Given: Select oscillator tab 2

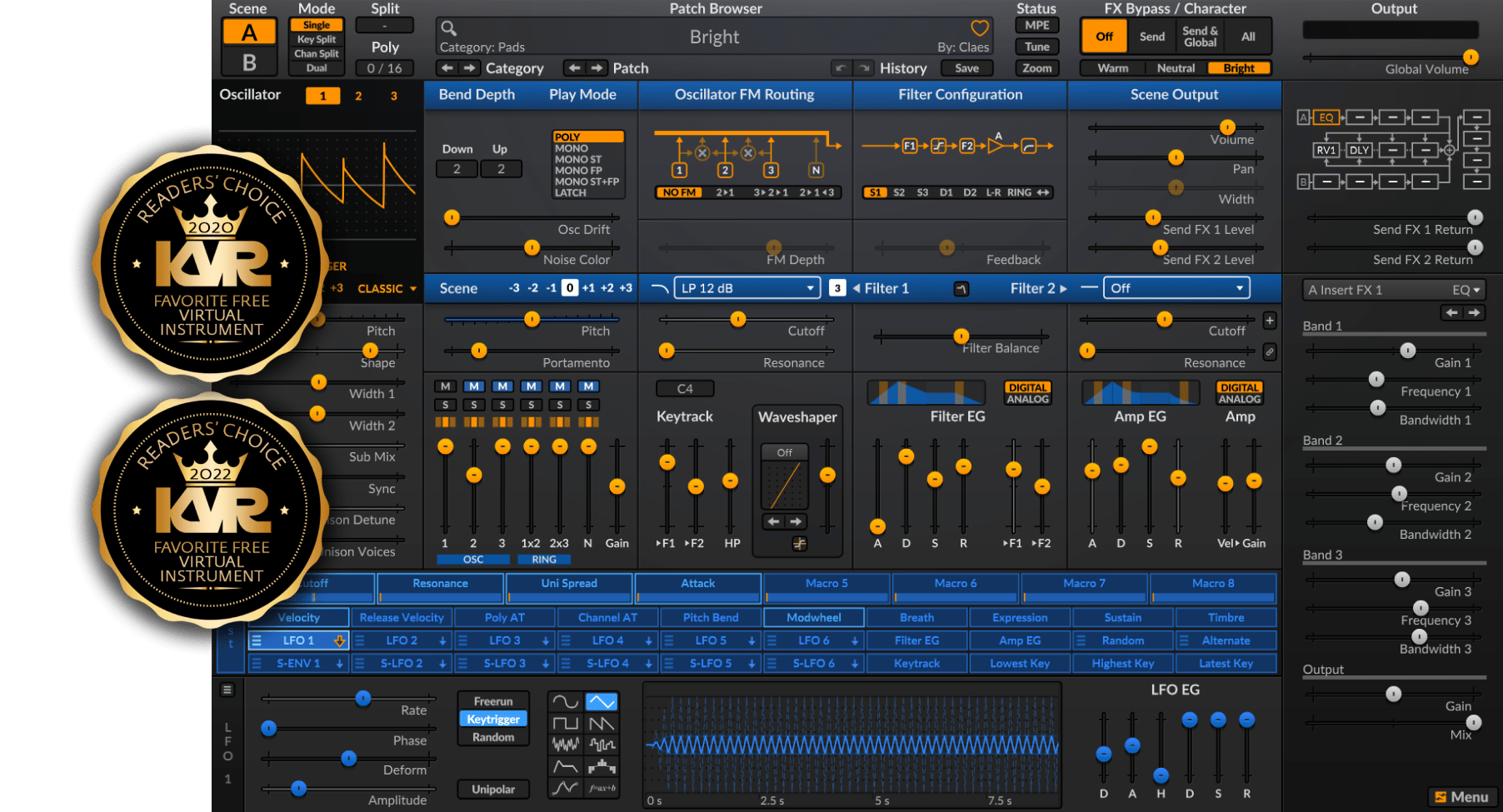Looking at the screenshot, I should tap(358, 96).
